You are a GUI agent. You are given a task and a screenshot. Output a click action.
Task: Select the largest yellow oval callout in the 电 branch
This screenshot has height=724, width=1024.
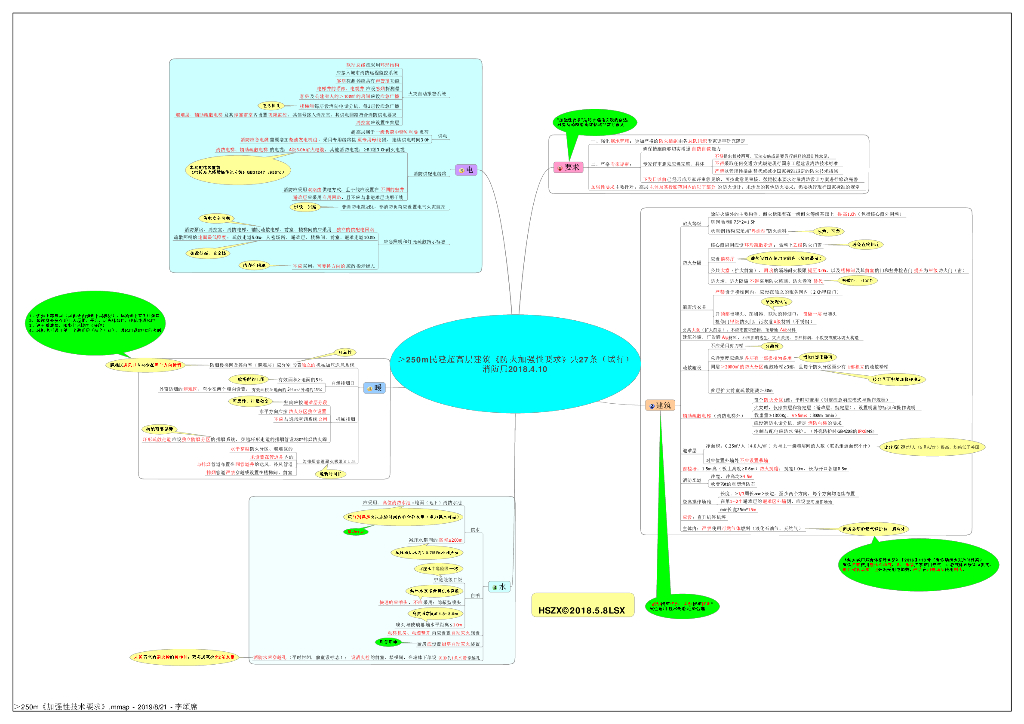coord(238,170)
